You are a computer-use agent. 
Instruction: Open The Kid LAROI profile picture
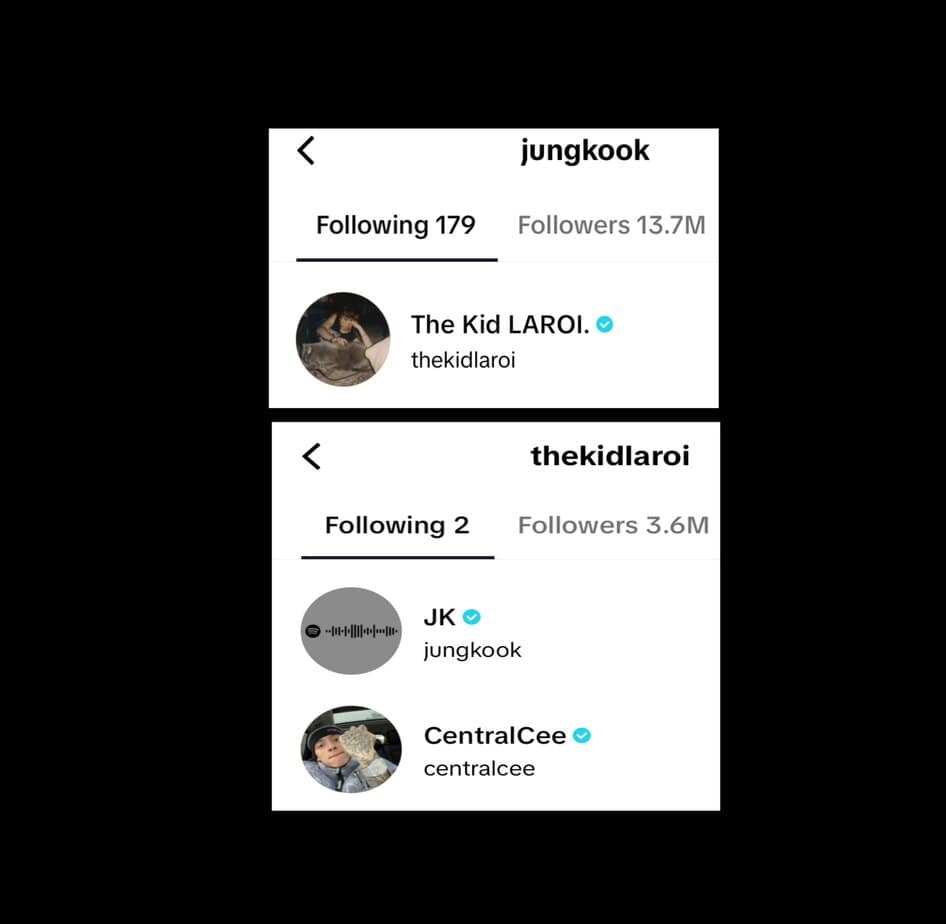pyautogui.click(x=343, y=339)
